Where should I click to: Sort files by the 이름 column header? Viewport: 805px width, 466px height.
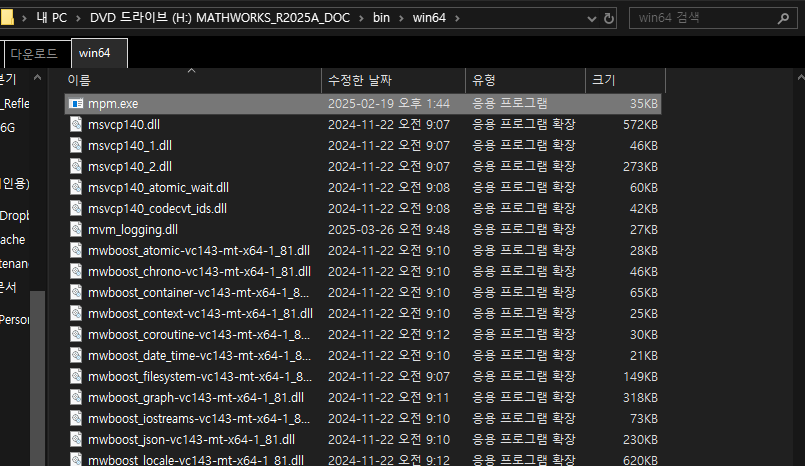point(78,80)
